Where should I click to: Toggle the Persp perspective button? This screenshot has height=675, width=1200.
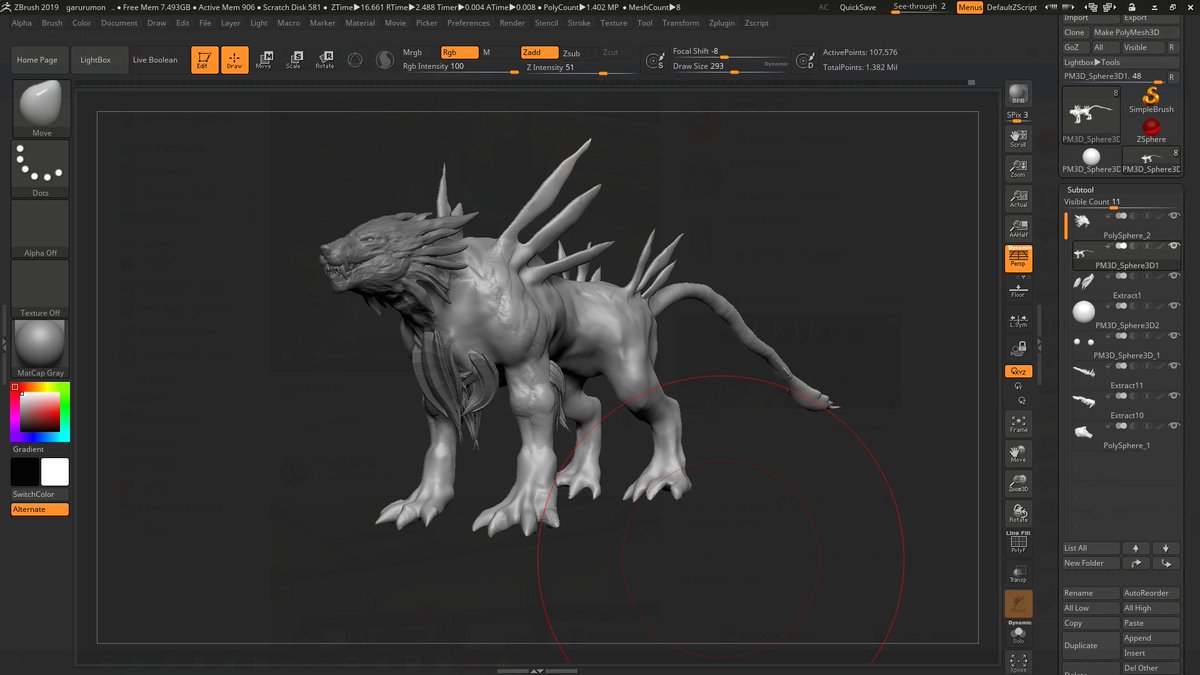(1018, 259)
